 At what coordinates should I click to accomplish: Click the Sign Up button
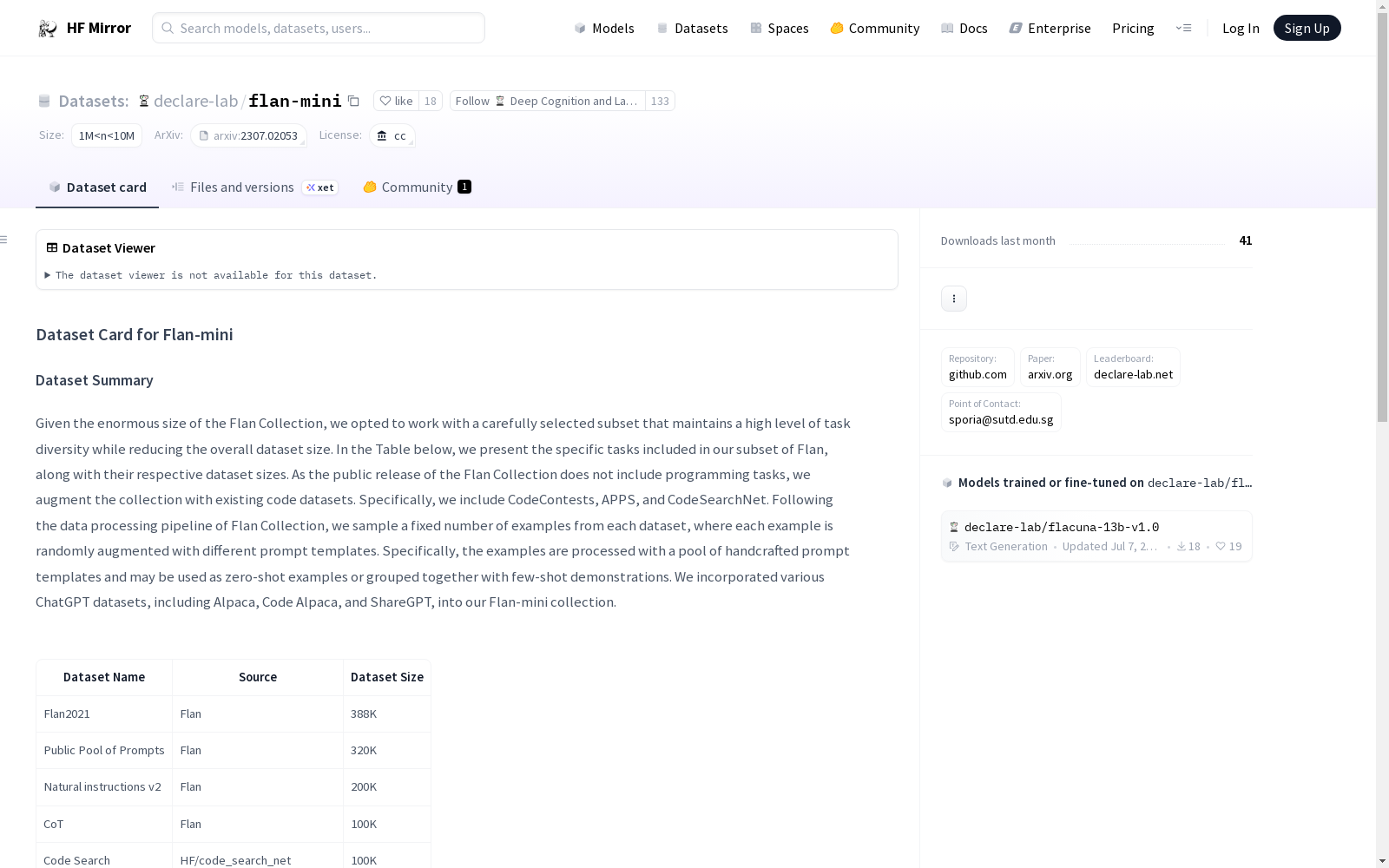tap(1307, 28)
